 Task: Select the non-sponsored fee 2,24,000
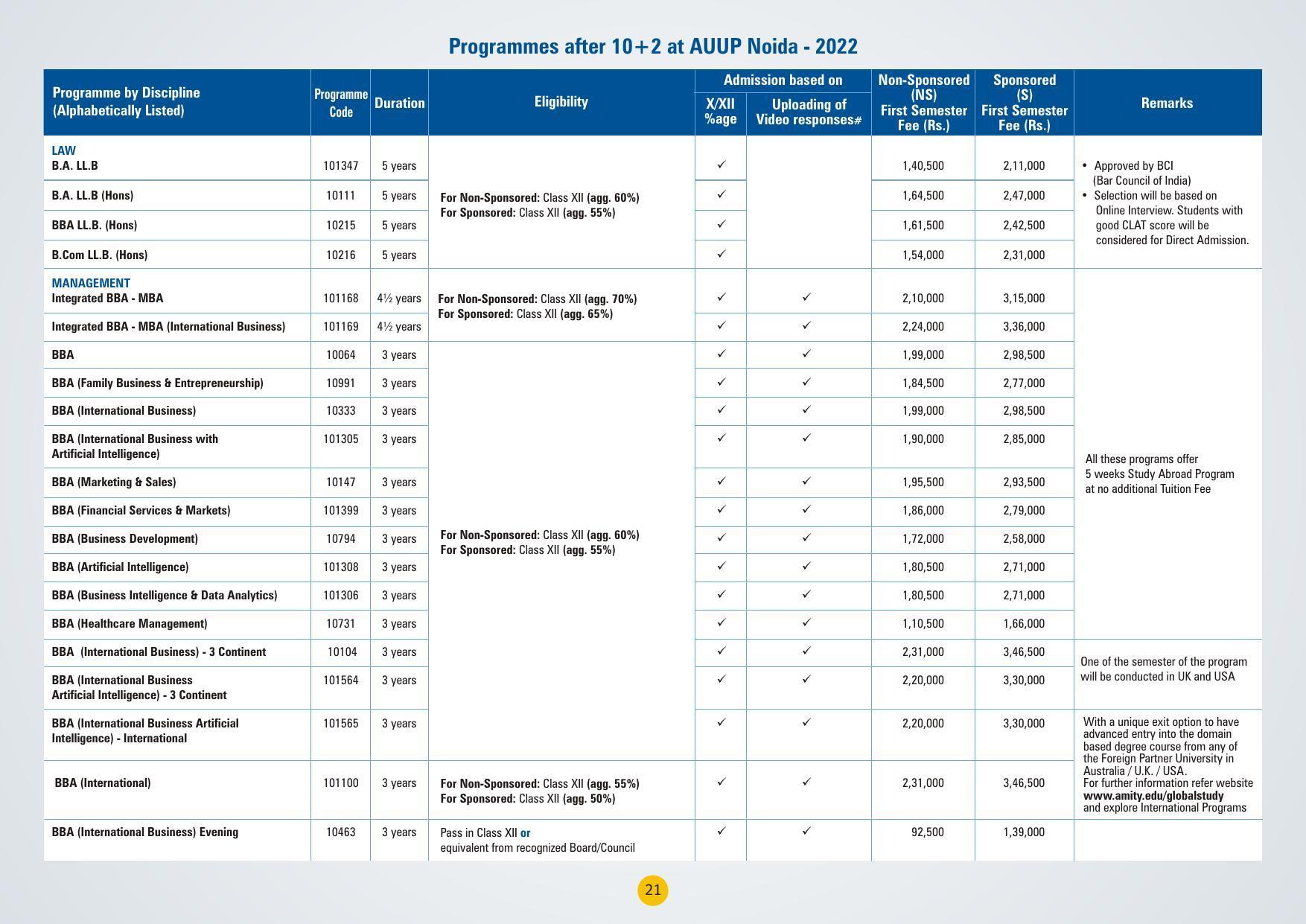[923, 326]
